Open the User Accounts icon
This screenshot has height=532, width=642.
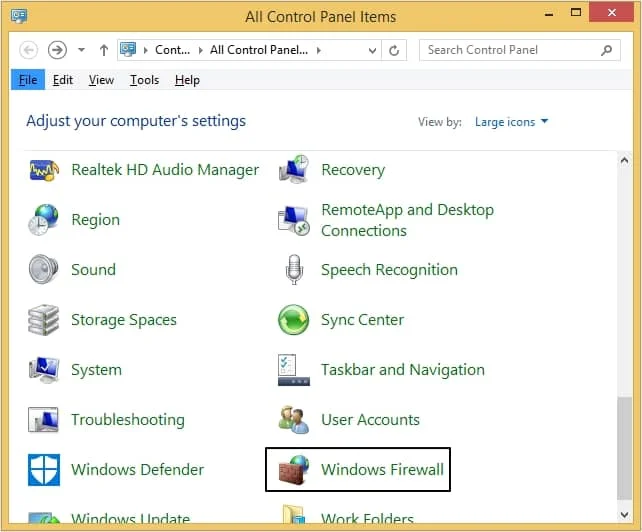click(294, 420)
